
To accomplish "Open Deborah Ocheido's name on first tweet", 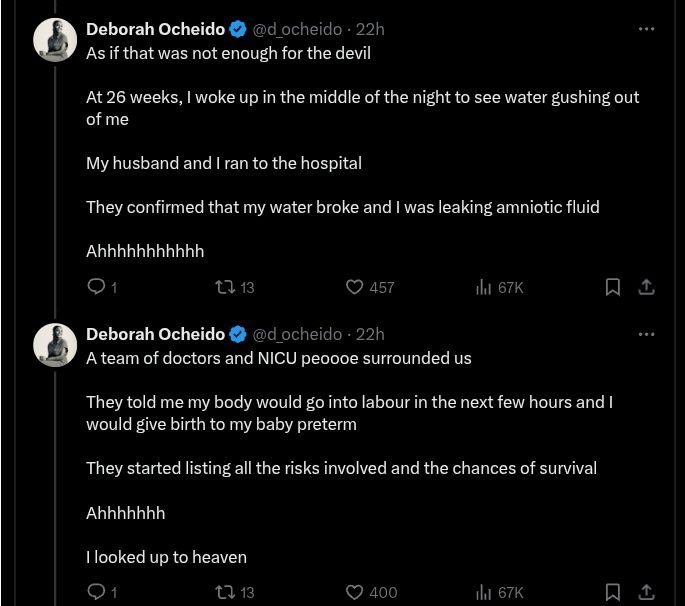I will [155, 29].
